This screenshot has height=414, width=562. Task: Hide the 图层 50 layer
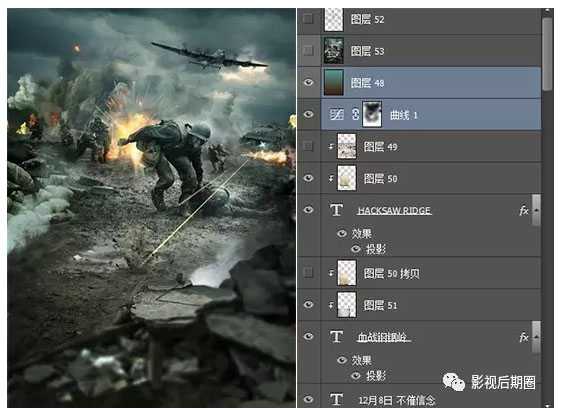pyautogui.click(x=308, y=178)
